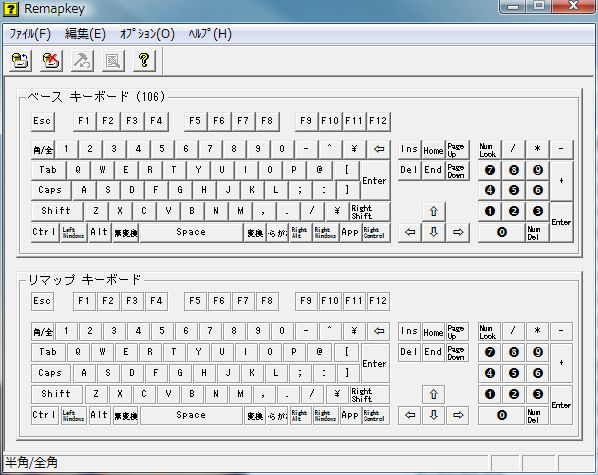Click Num Del key in remap keyboard
Screen dimensions: 598x475
(538, 415)
